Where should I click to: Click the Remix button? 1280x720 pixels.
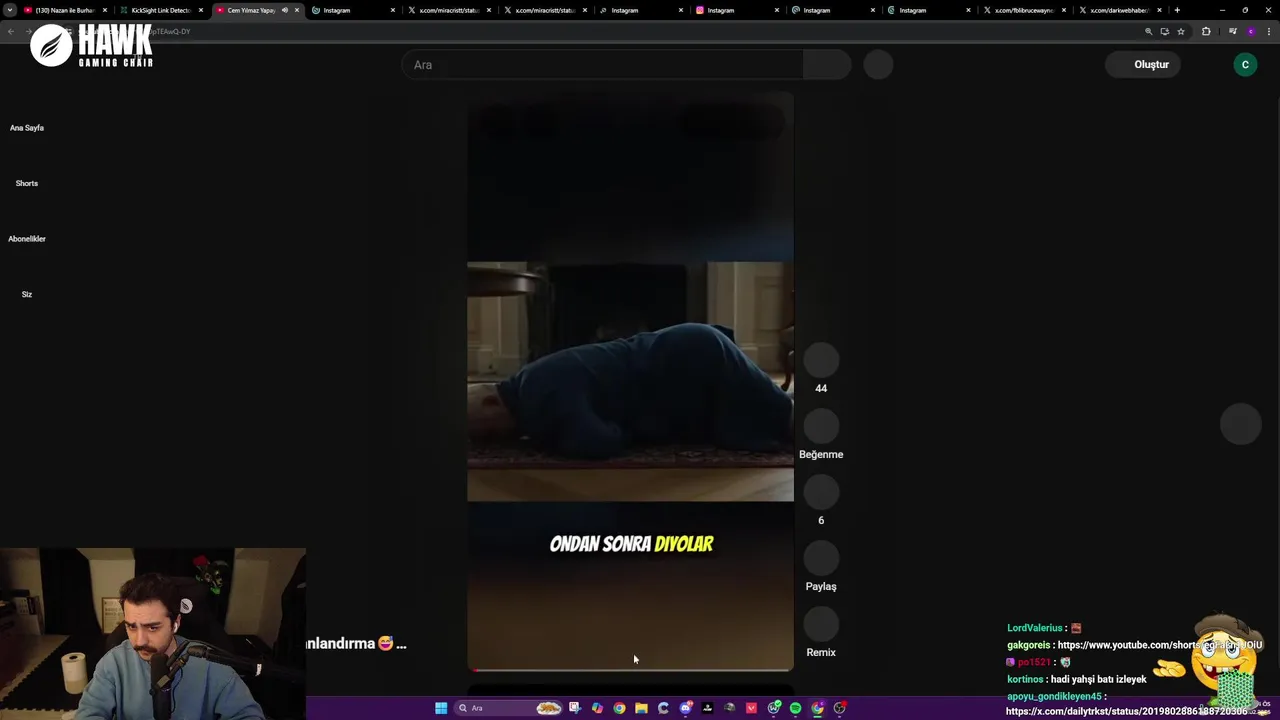click(821, 624)
